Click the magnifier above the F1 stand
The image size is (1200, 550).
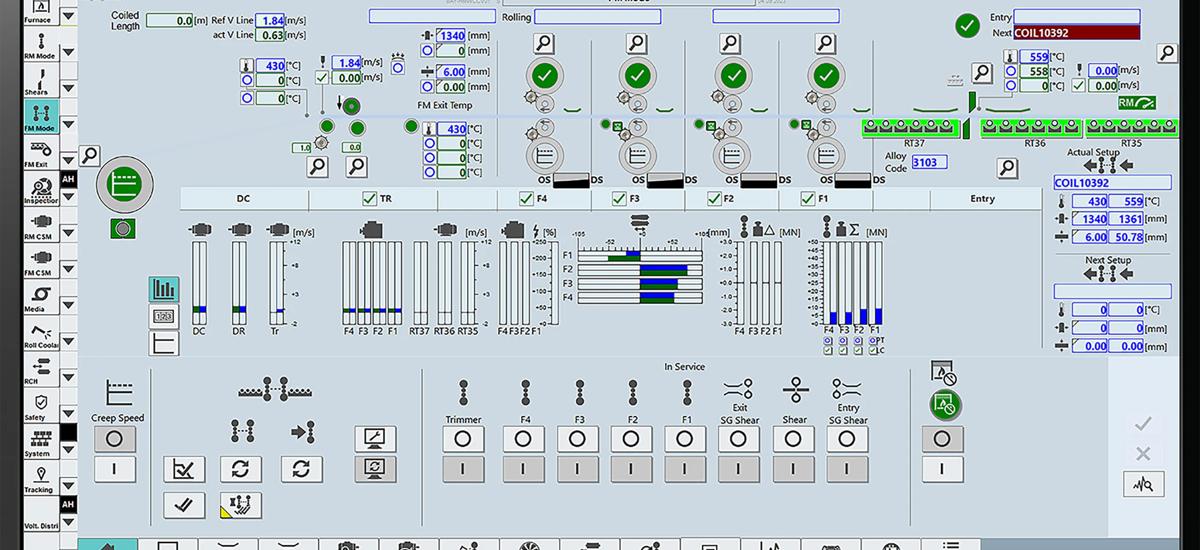coord(825,43)
